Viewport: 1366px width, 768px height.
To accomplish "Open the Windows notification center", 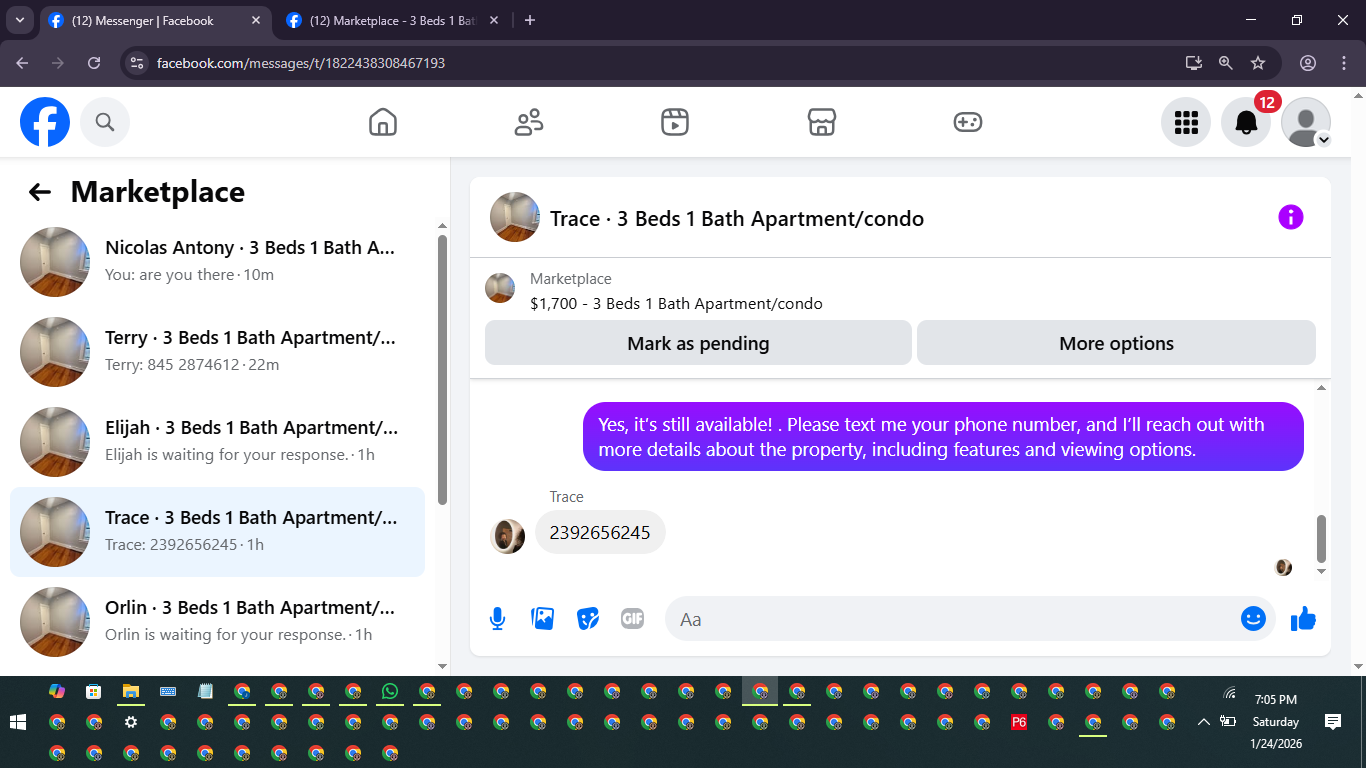I will [1333, 722].
